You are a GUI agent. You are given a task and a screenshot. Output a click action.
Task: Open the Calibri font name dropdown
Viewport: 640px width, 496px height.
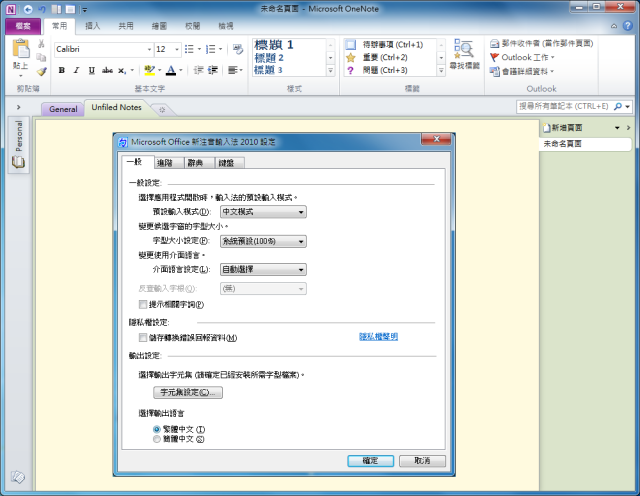tap(149, 49)
